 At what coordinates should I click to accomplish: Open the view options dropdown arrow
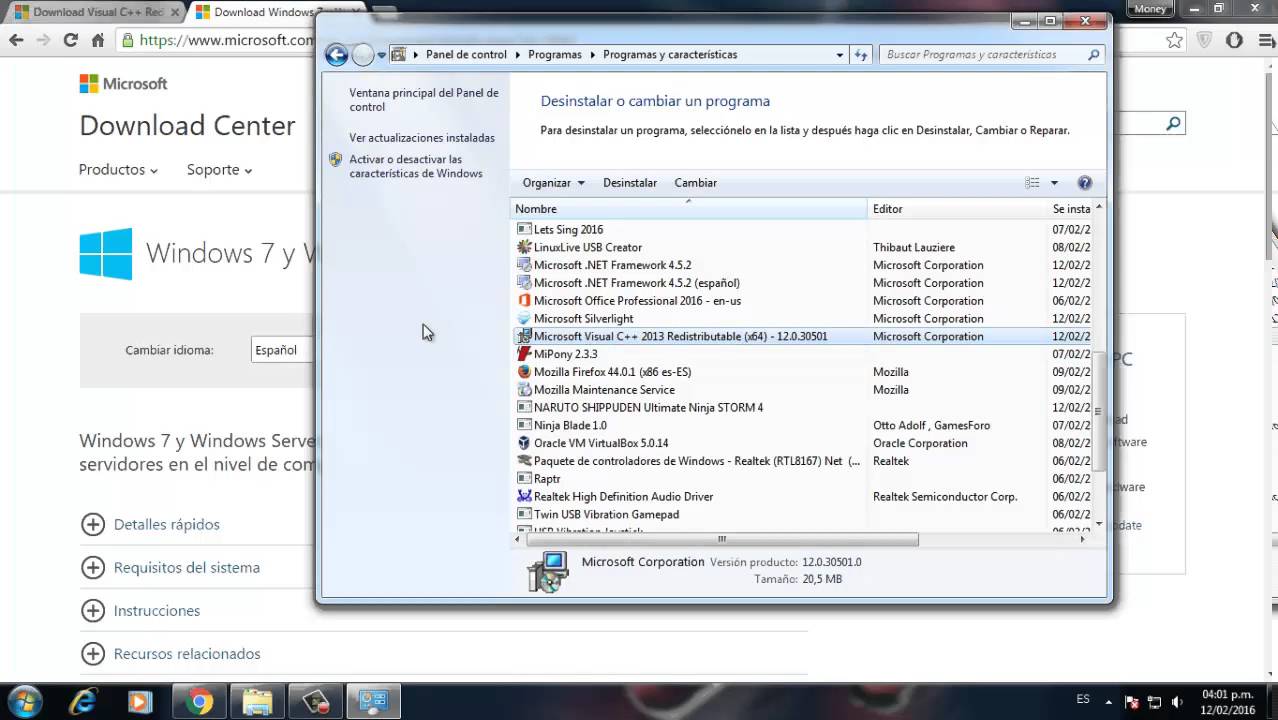[1054, 183]
